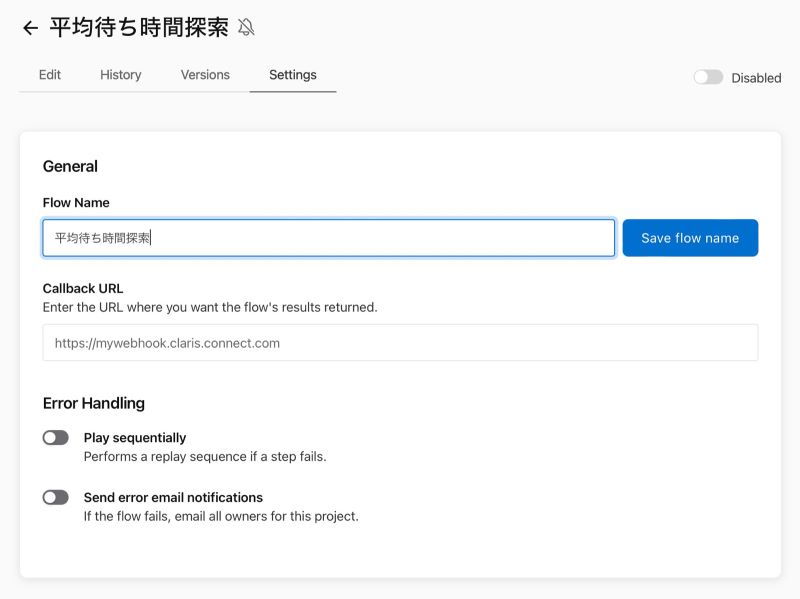Click the Disabled status label

pyautogui.click(x=756, y=78)
